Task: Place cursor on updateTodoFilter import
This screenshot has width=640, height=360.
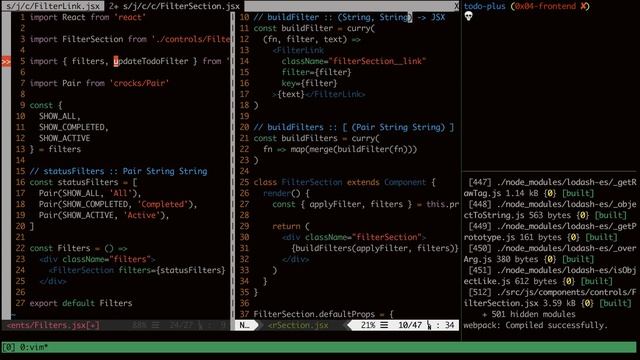Action: coord(151,62)
